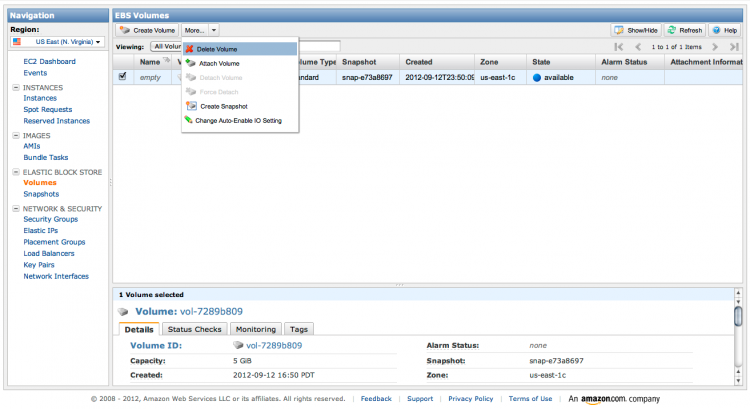This screenshot has width=750, height=409.
Task: Click the Show/Hide icon
Action: pos(619,30)
